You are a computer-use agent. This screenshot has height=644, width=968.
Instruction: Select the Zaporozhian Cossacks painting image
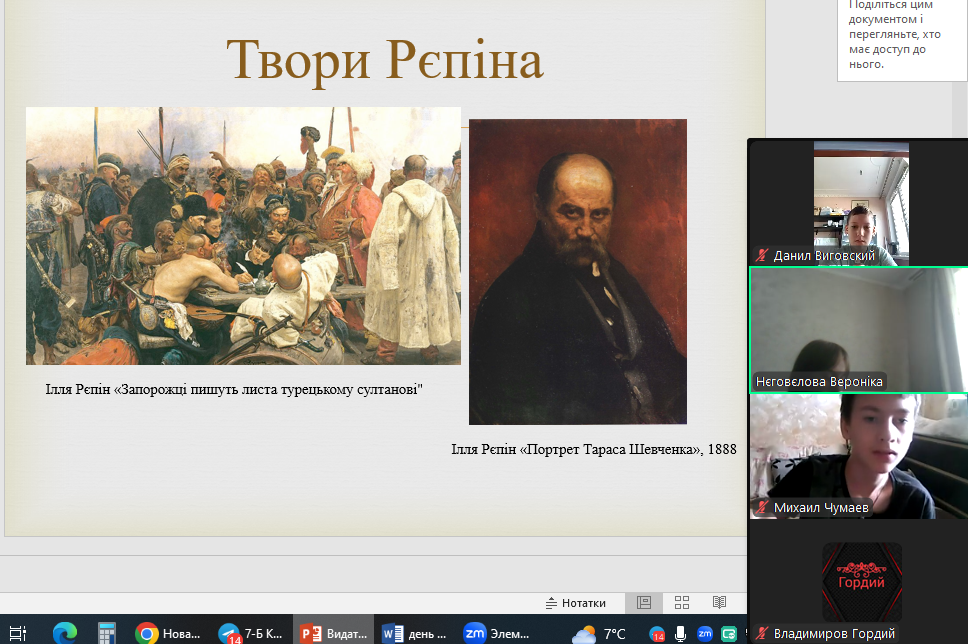(x=243, y=236)
